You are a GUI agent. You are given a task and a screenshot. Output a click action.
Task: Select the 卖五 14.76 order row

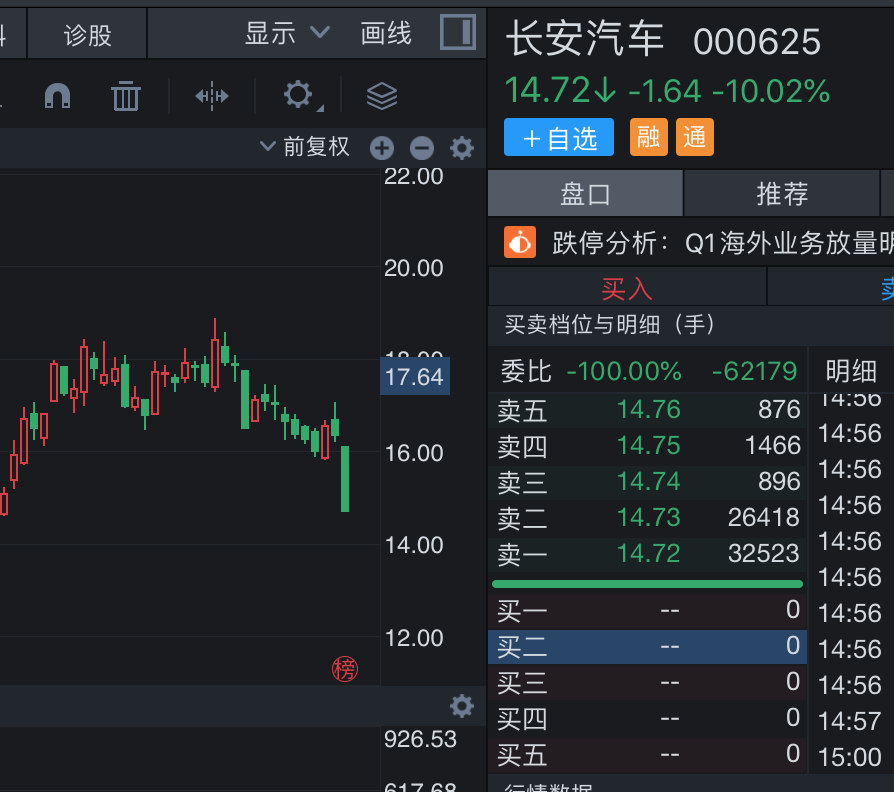(648, 410)
